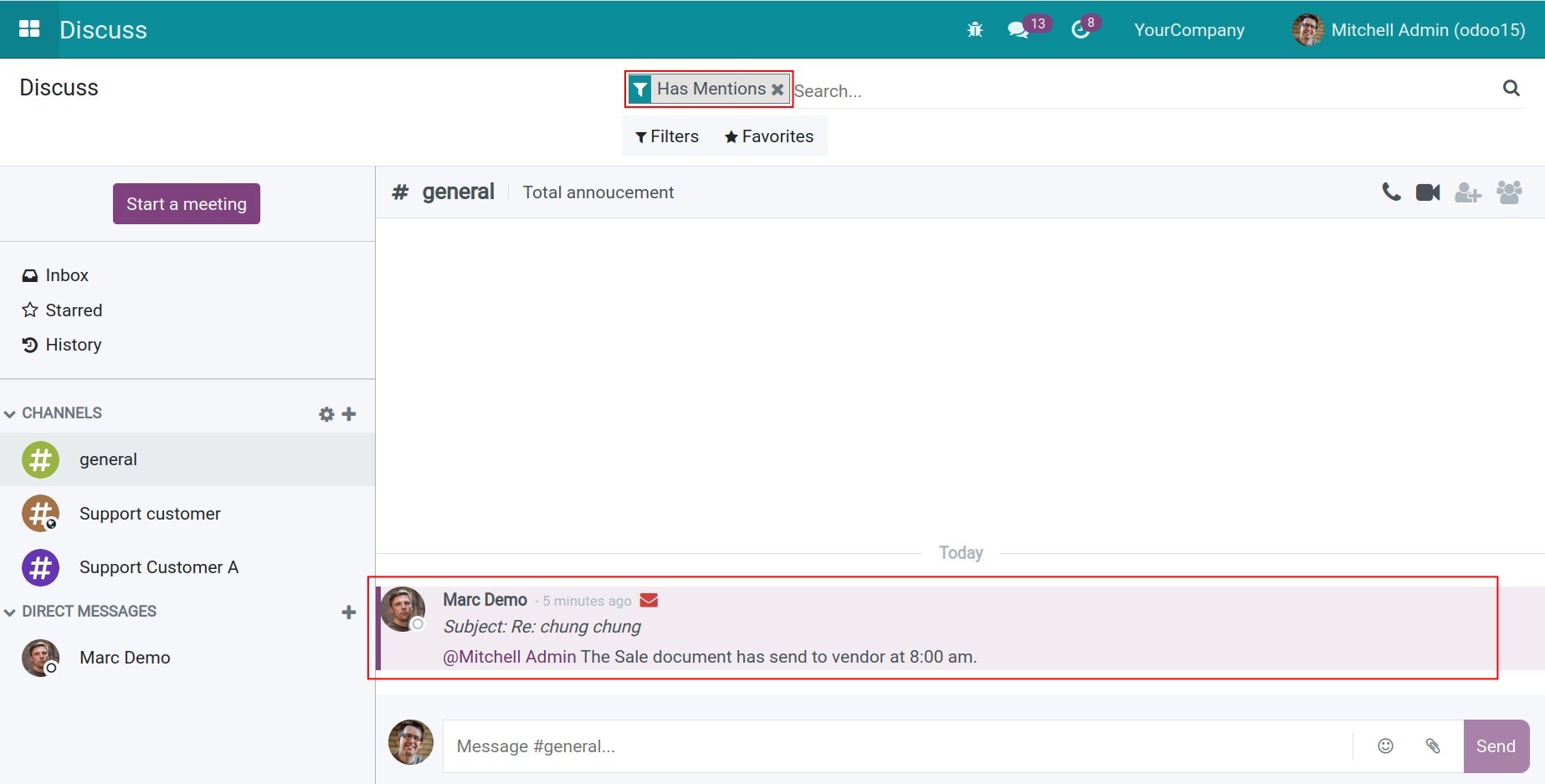
Task: Show member list with group icon
Action: click(x=1509, y=192)
